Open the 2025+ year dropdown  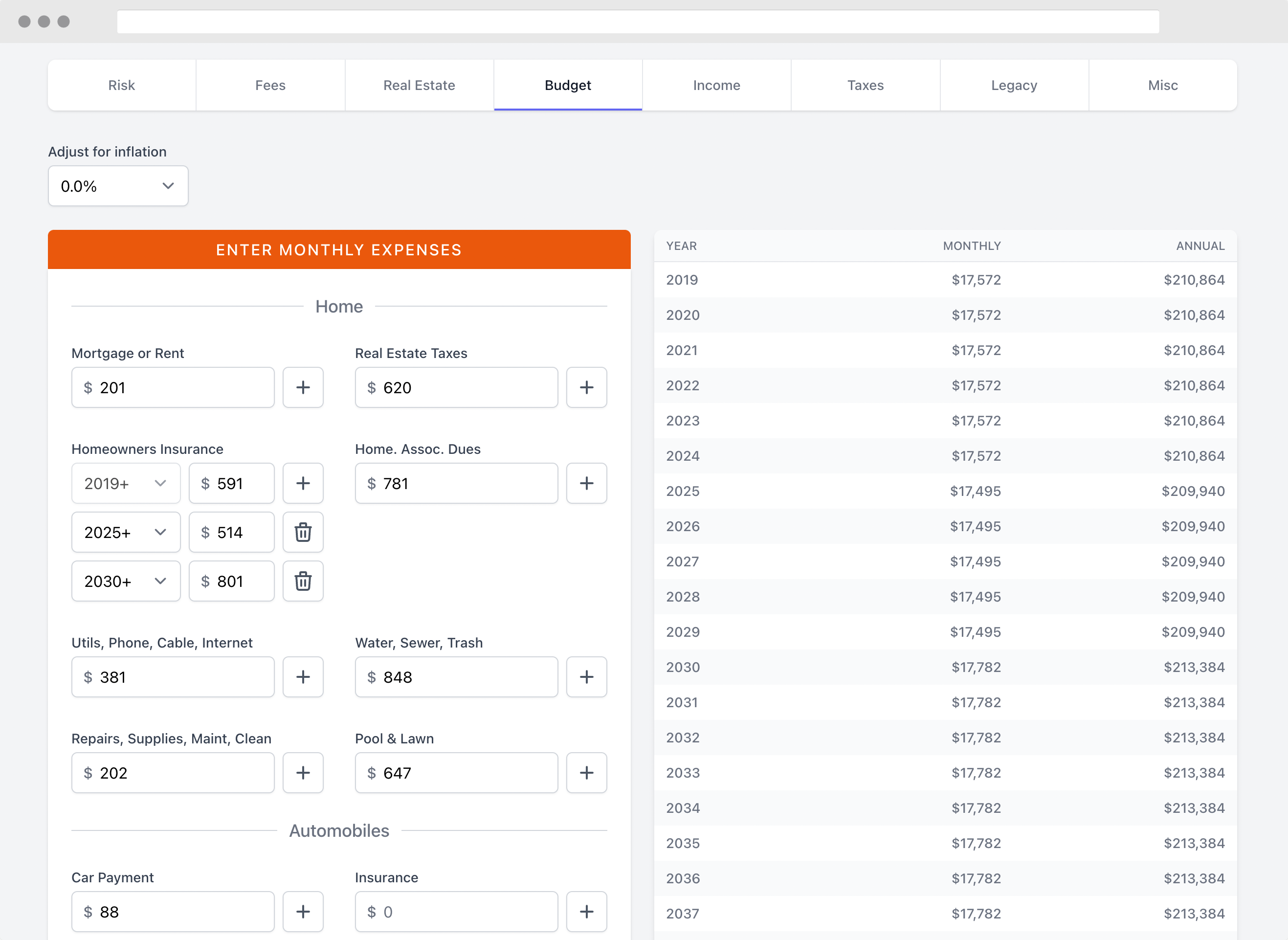[126, 532]
